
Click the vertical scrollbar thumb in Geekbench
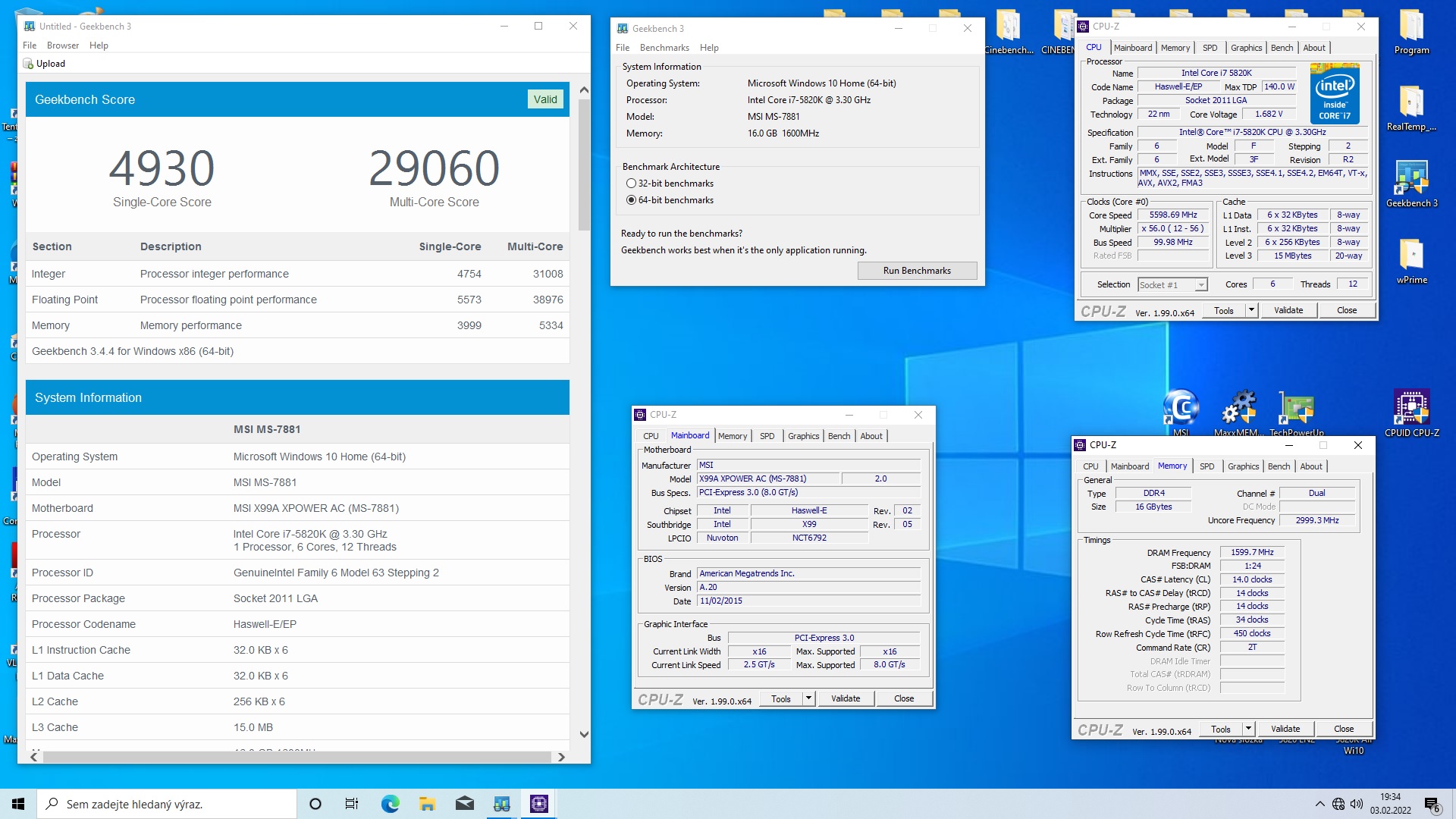pyautogui.click(x=584, y=165)
